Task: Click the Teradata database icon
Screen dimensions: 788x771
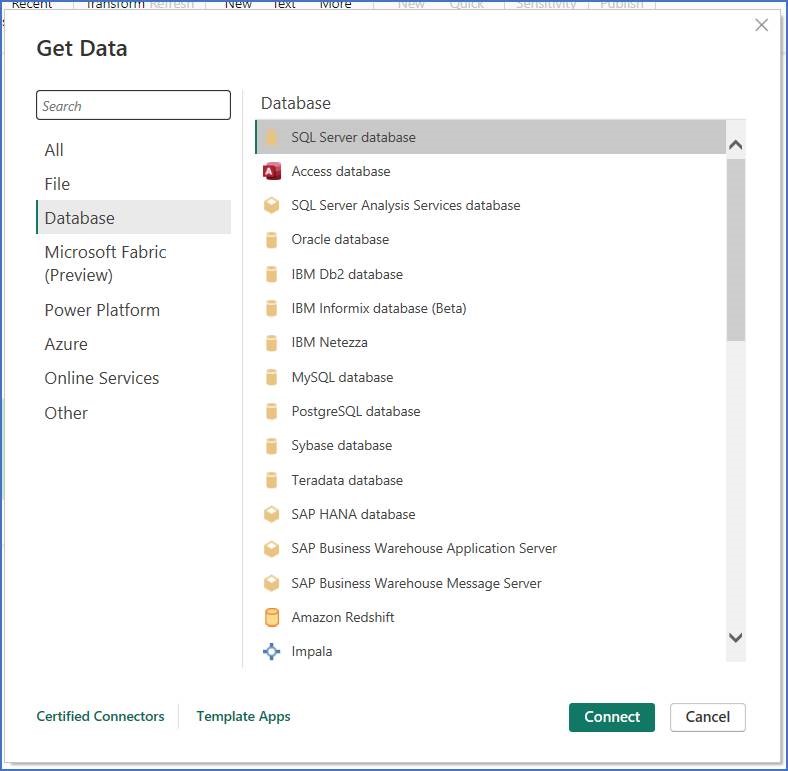Action: click(x=271, y=480)
